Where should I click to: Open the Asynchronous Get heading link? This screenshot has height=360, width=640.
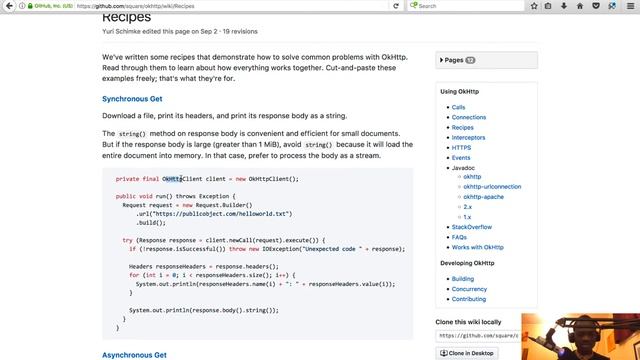click(134, 355)
